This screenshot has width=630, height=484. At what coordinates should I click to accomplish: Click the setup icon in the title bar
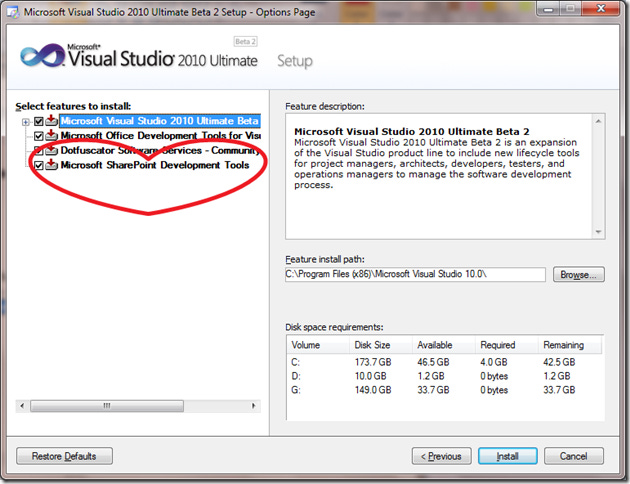pyautogui.click(x=12, y=12)
